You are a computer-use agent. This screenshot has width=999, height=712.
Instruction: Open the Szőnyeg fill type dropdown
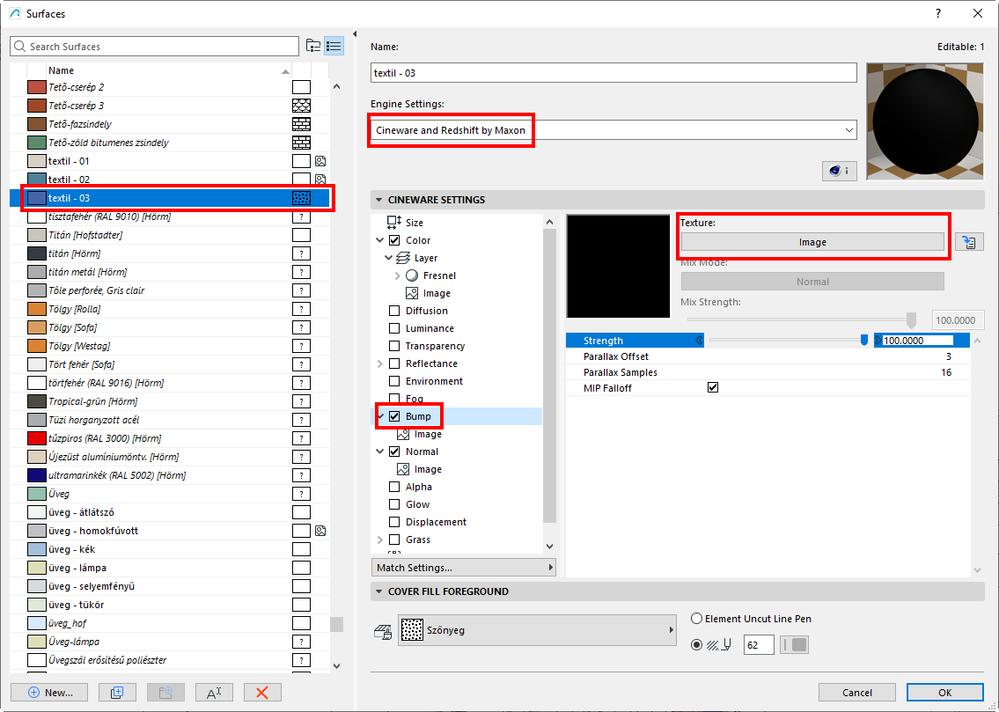point(537,630)
